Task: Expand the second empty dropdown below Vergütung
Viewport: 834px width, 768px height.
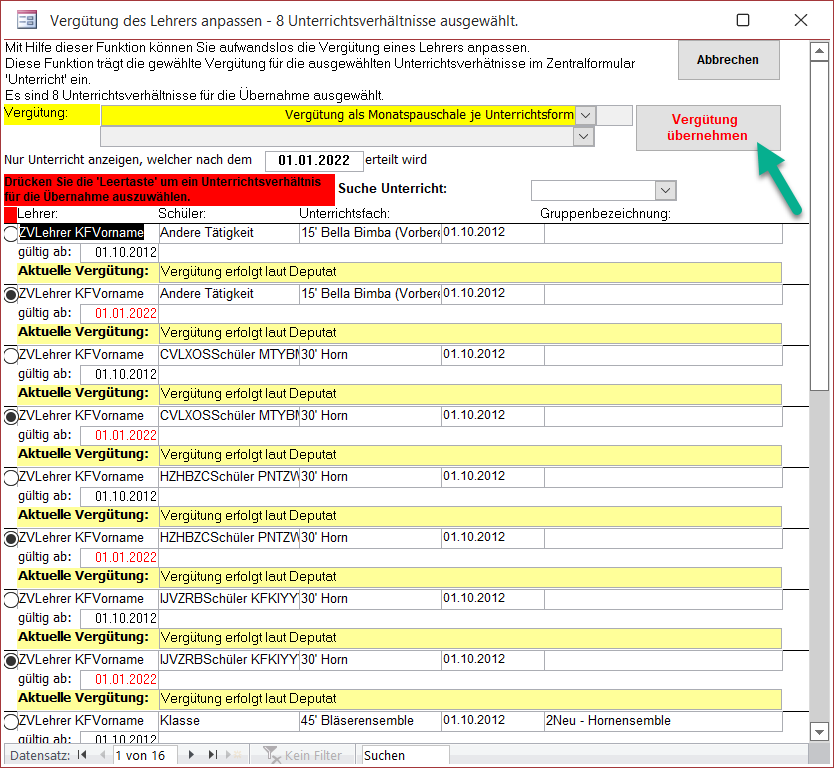Action: 586,137
